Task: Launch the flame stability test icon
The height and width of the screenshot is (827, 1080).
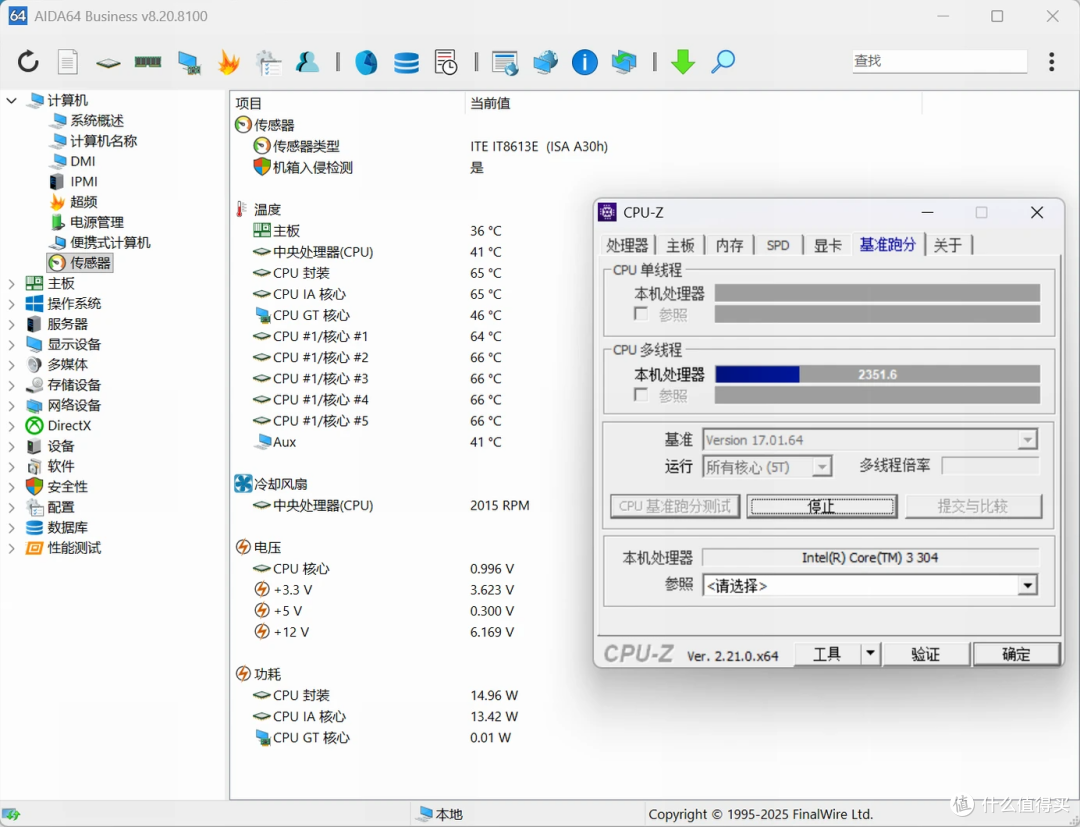Action: click(x=229, y=62)
